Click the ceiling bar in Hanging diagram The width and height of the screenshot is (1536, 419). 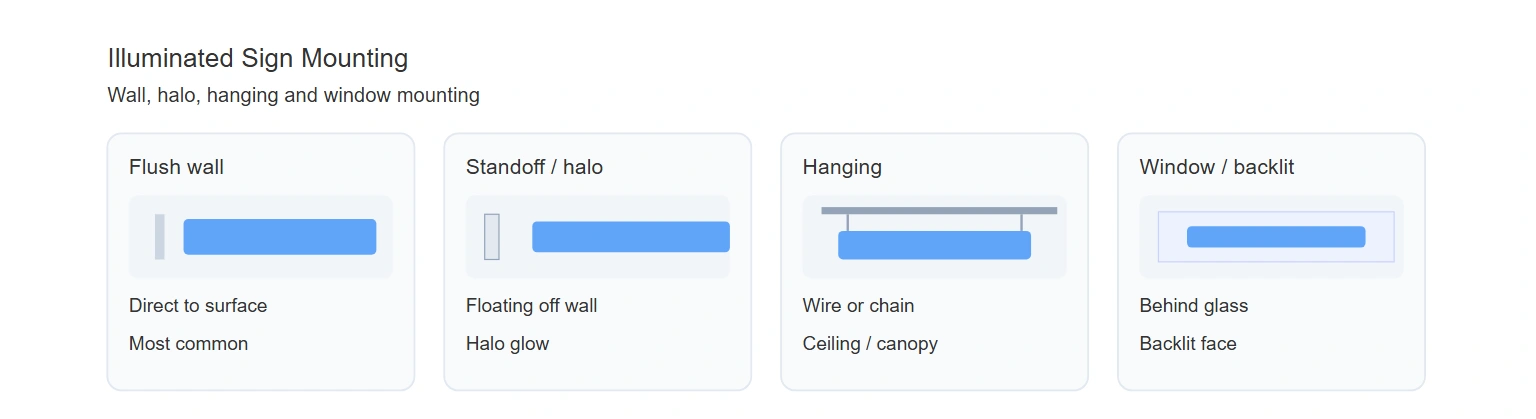[939, 210]
